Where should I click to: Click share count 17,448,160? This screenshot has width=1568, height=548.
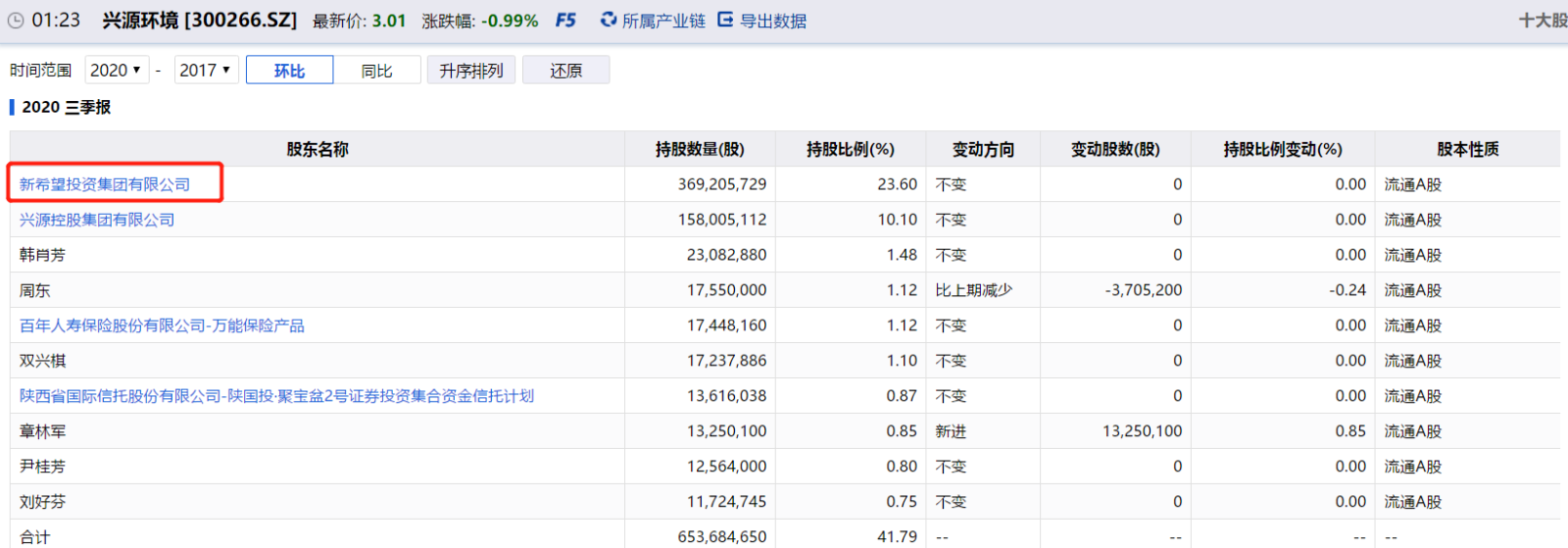coord(726,325)
